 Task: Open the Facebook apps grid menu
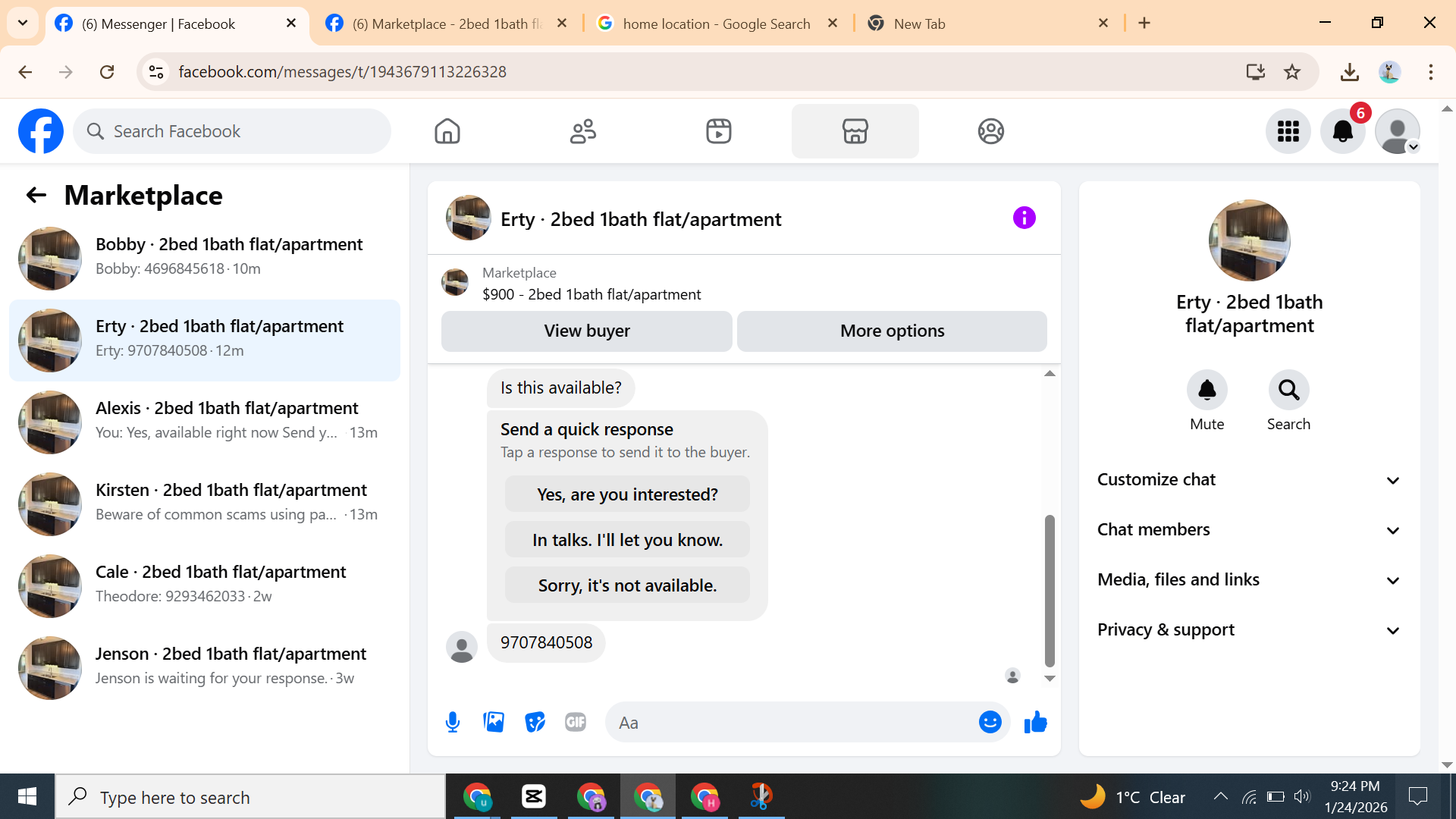point(1288,131)
